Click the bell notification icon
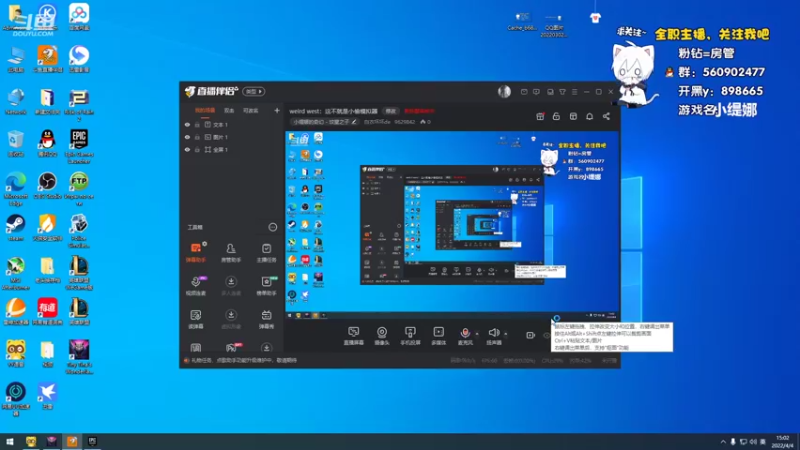 (x=589, y=116)
